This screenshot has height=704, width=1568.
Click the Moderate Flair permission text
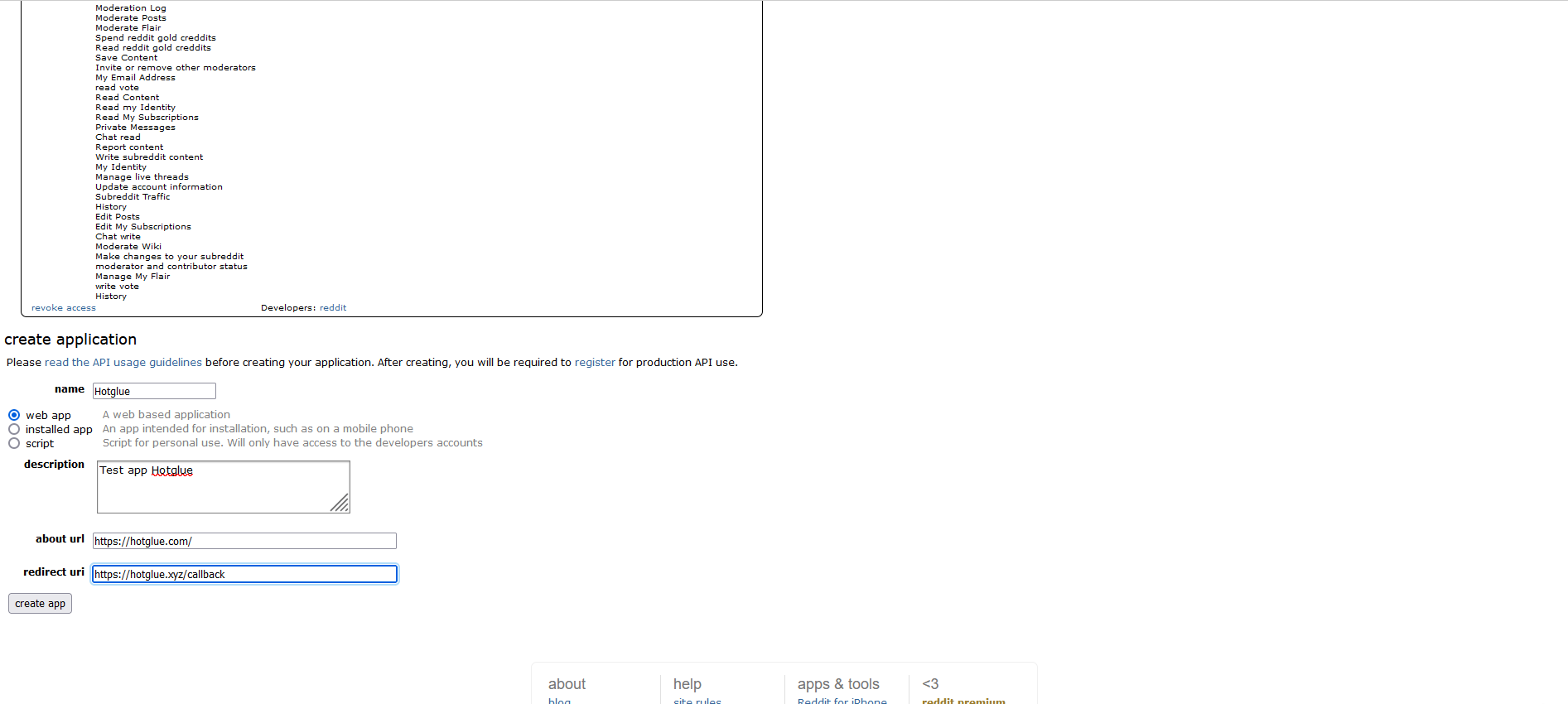click(128, 28)
